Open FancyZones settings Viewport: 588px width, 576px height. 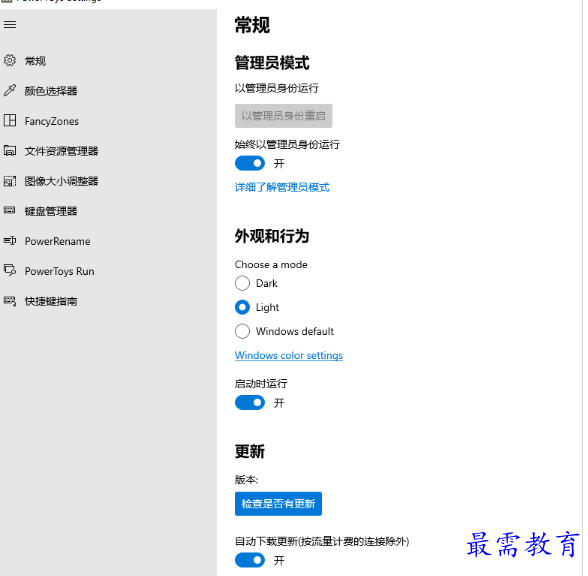[x=108, y=121]
